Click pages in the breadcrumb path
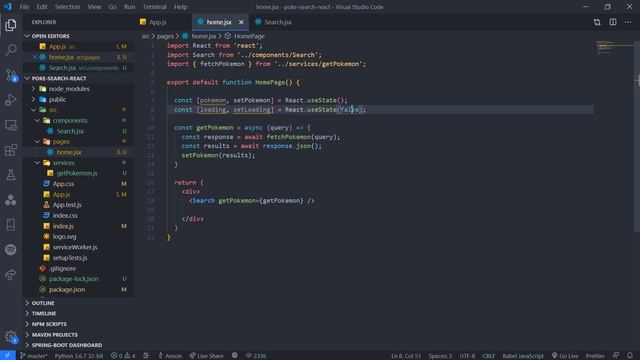Screen dimensions: 640x360 pyautogui.click(x=165, y=36)
